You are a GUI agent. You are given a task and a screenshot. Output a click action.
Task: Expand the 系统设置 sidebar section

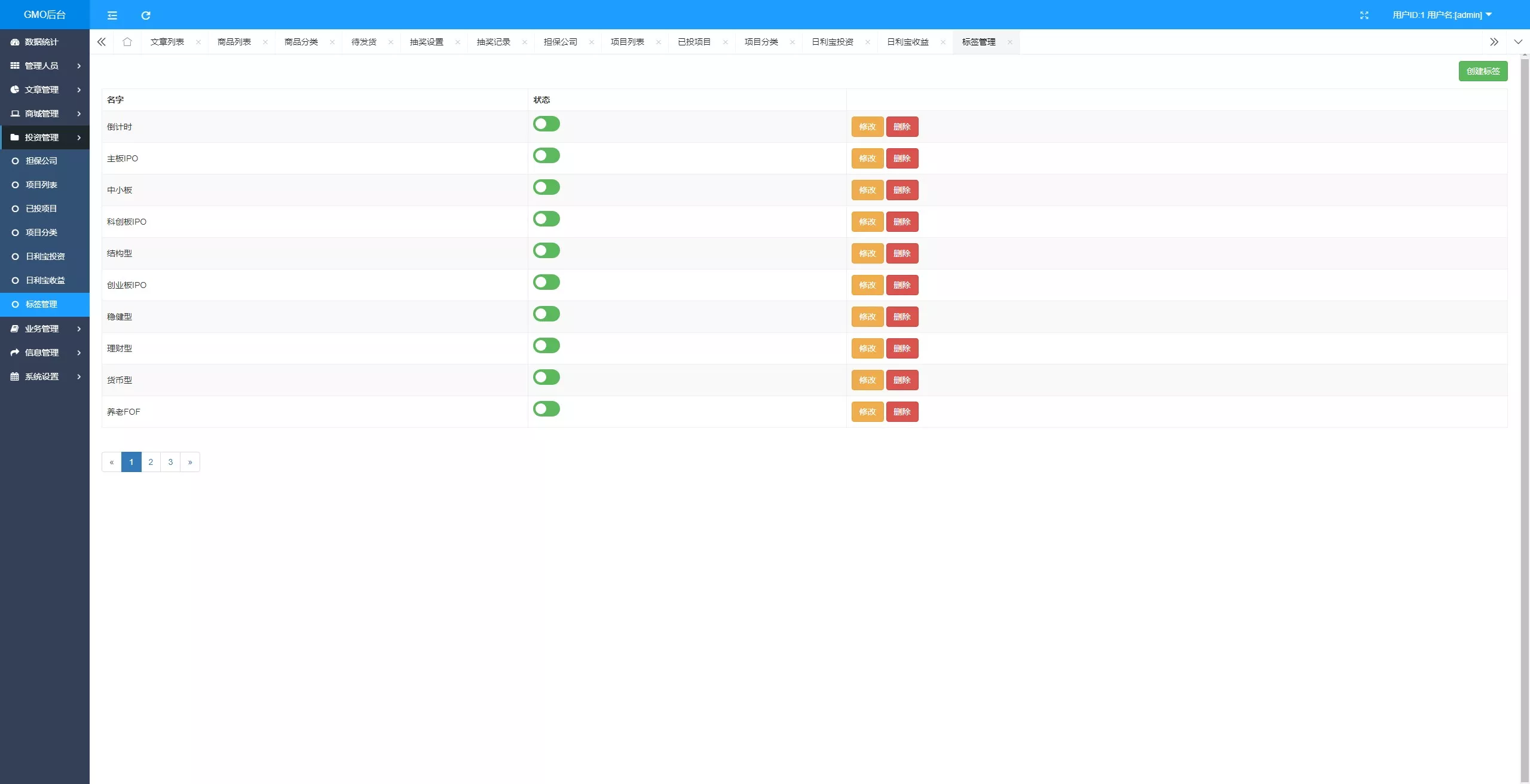click(45, 376)
